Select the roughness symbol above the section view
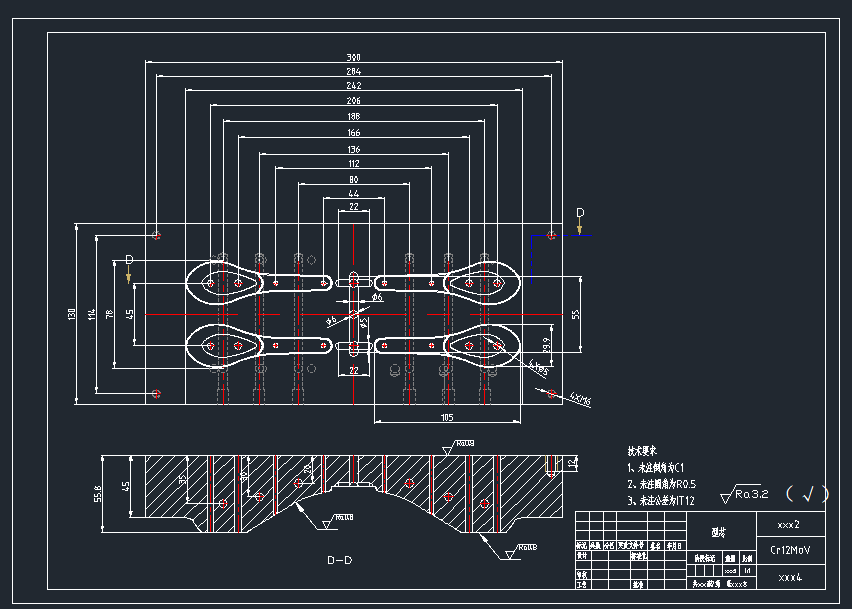The width and height of the screenshot is (852, 609). [x=458, y=447]
